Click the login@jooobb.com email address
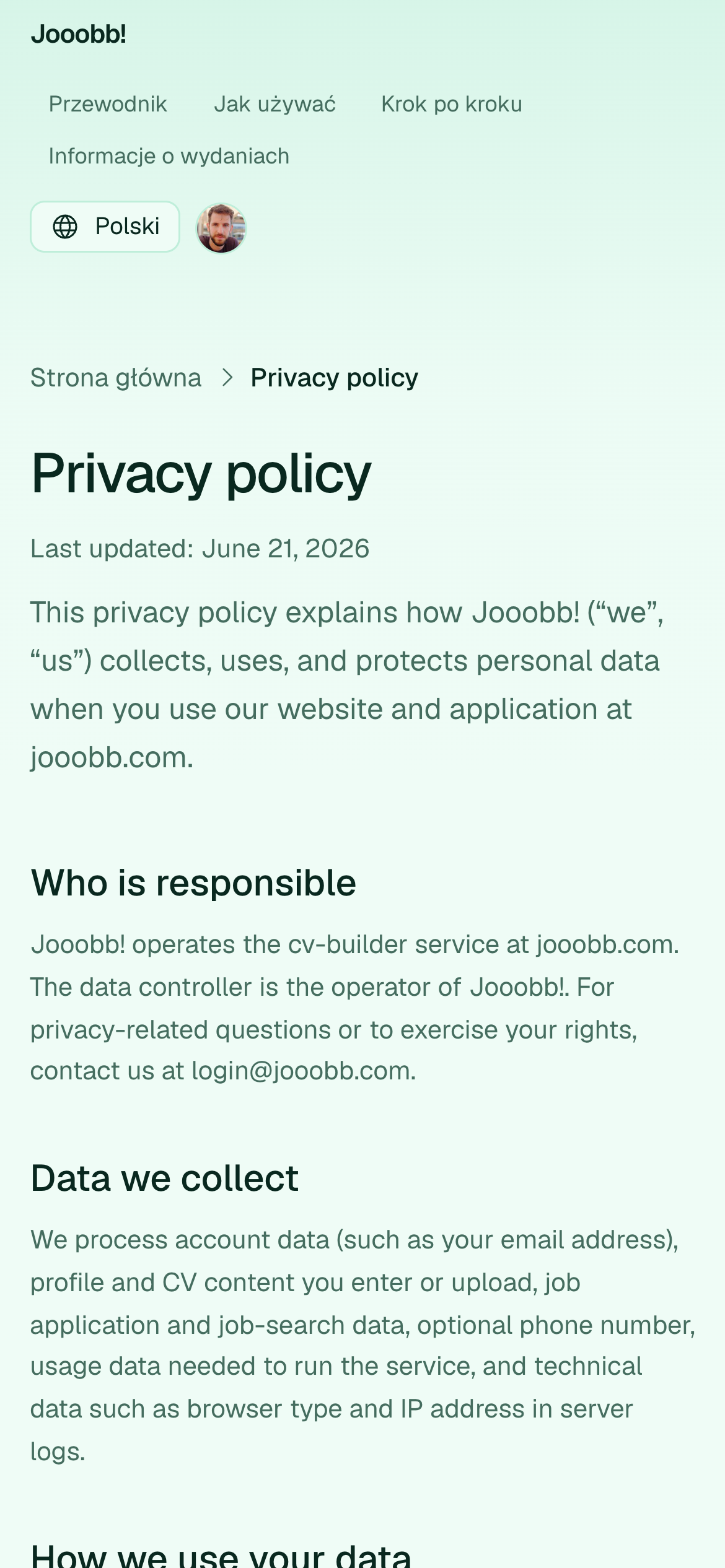 coord(301,1071)
